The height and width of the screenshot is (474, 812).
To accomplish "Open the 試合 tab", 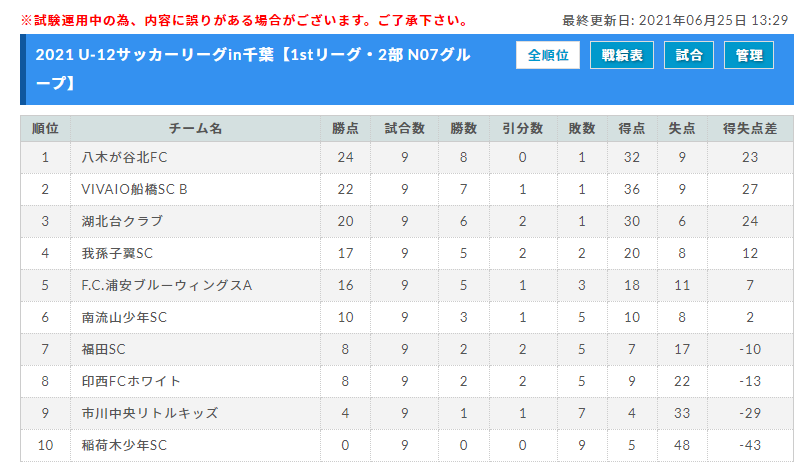I will [x=689, y=55].
